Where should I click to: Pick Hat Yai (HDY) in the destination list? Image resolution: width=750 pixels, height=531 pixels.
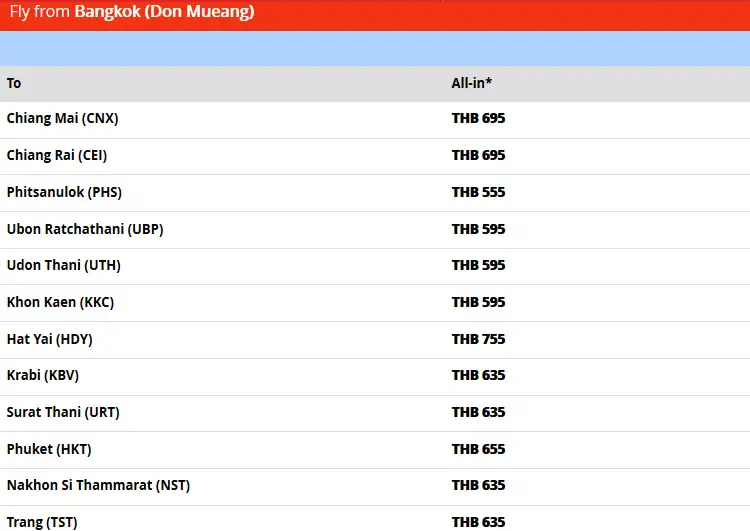click(50, 339)
